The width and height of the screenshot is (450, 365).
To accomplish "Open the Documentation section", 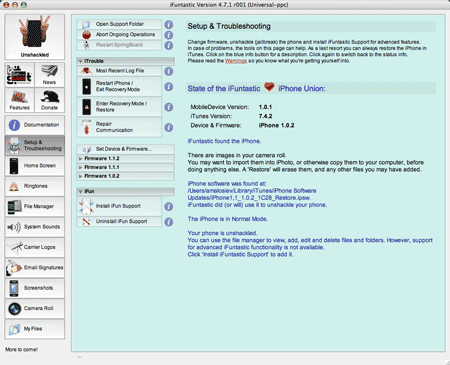I will click(35, 125).
